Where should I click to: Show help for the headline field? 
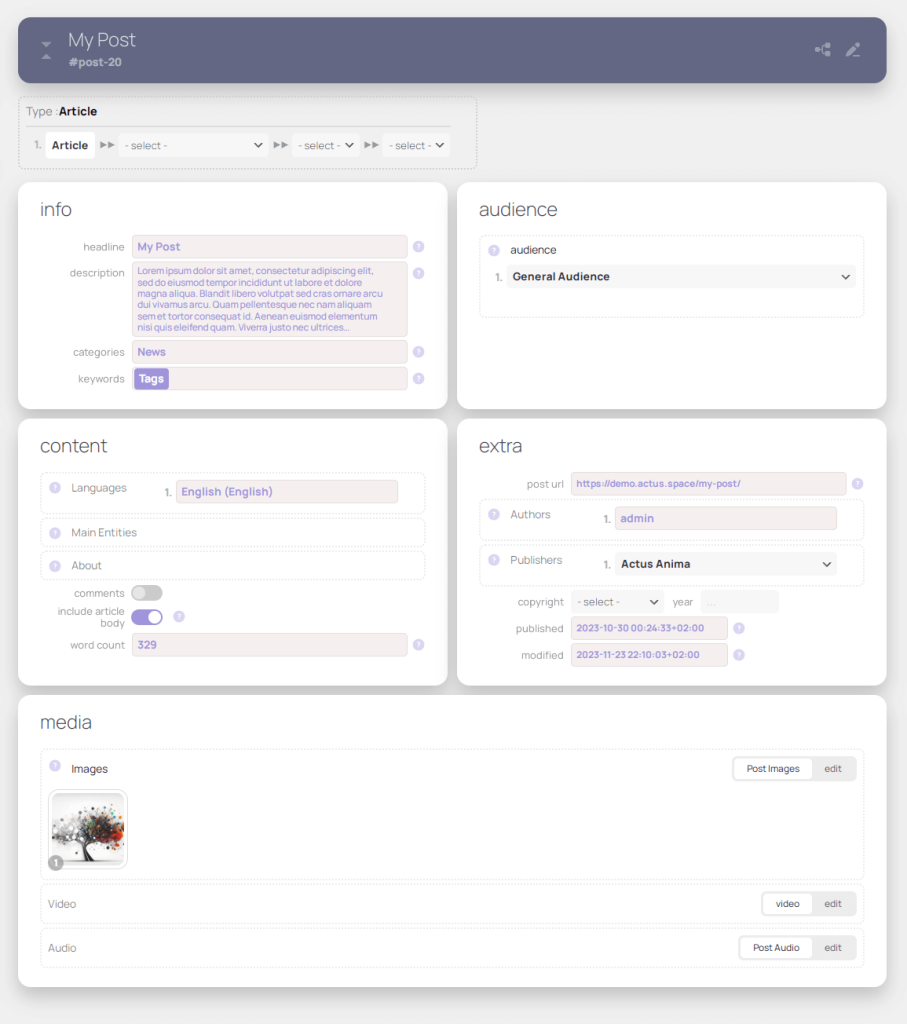coord(419,246)
